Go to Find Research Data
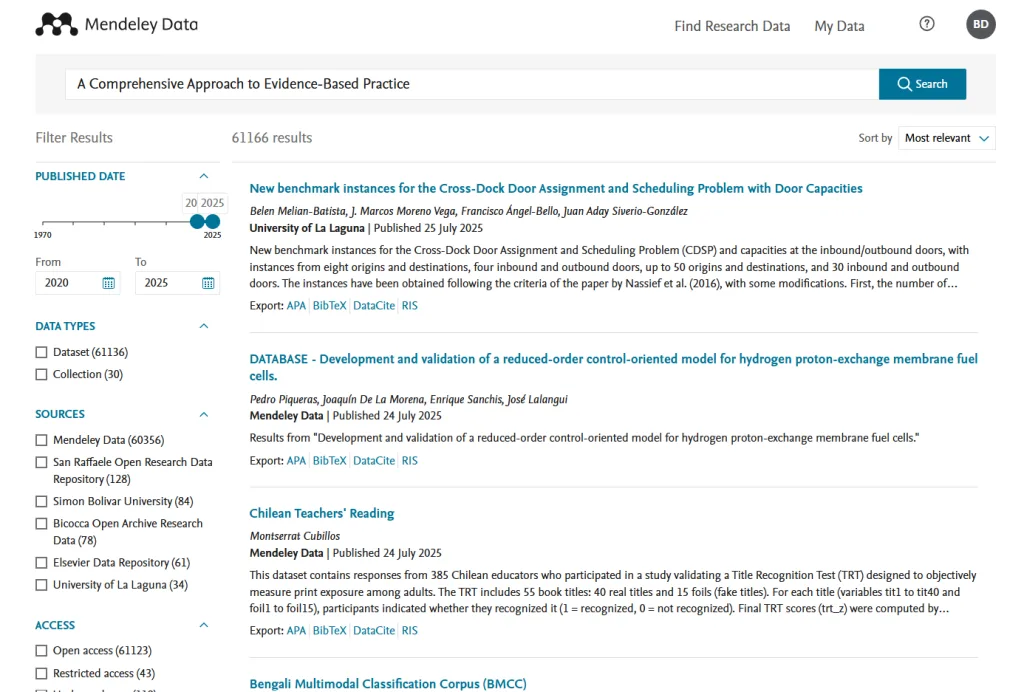Image resolution: width=1024 pixels, height=692 pixels. click(732, 26)
